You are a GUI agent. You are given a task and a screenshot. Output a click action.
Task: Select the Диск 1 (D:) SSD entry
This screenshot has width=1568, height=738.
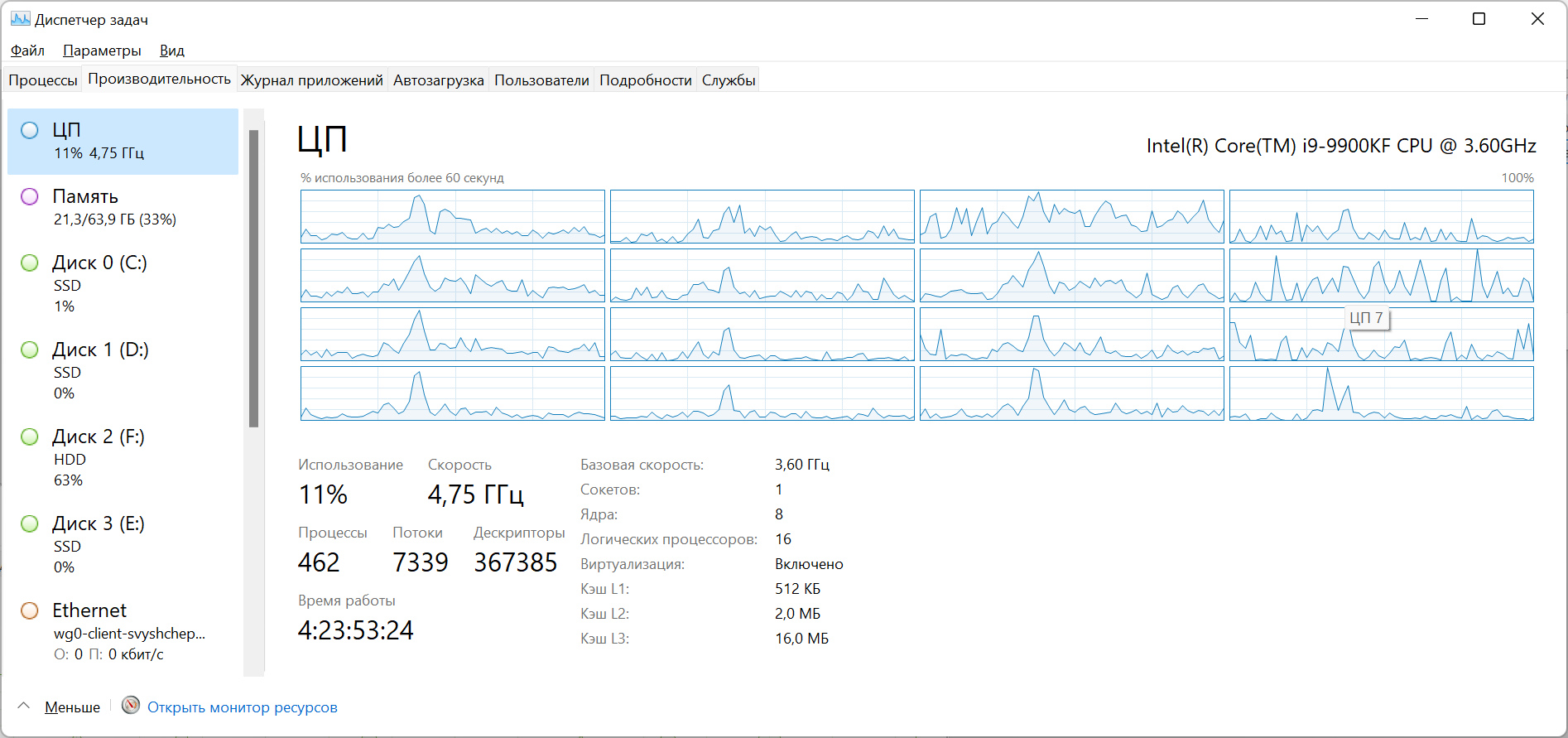pos(123,370)
